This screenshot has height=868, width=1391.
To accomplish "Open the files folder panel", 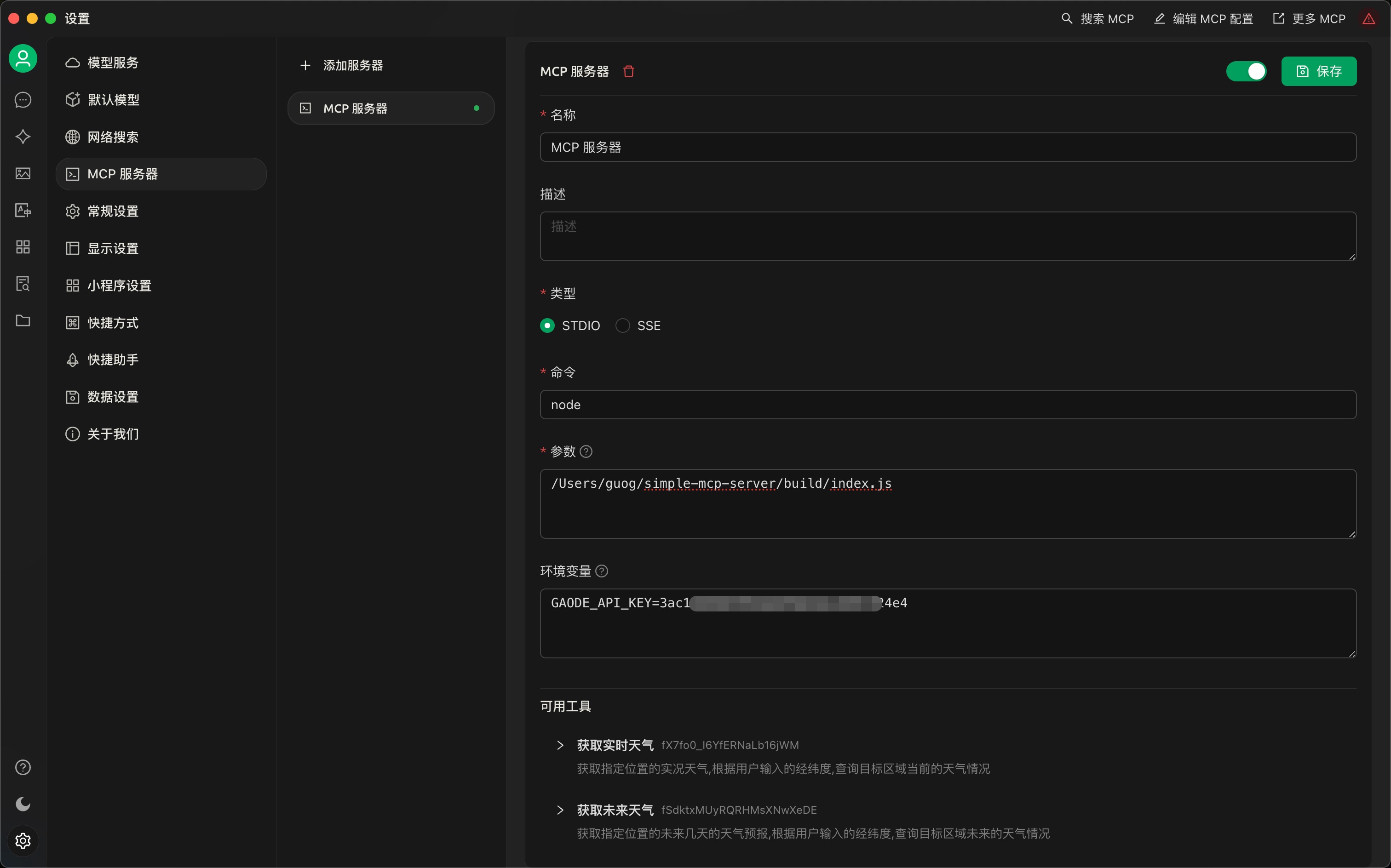I will pyautogui.click(x=23, y=320).
